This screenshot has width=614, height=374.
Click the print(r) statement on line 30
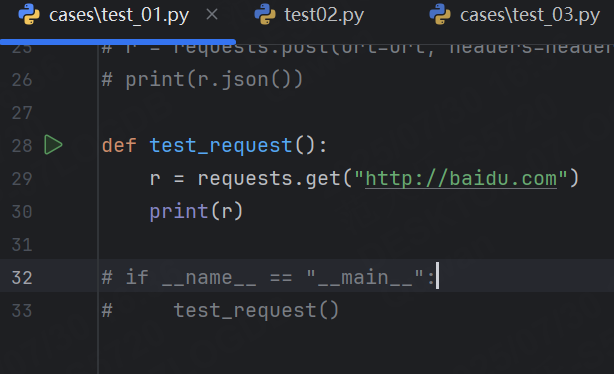pyautogui.click(x=196, y=212)
